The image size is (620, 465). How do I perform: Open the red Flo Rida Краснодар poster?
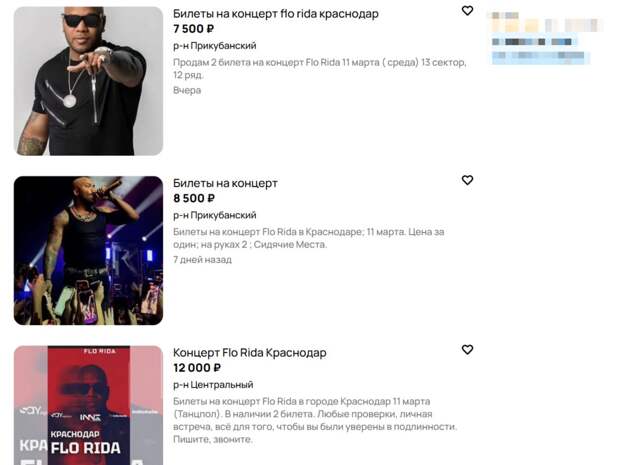coord(88,405)
